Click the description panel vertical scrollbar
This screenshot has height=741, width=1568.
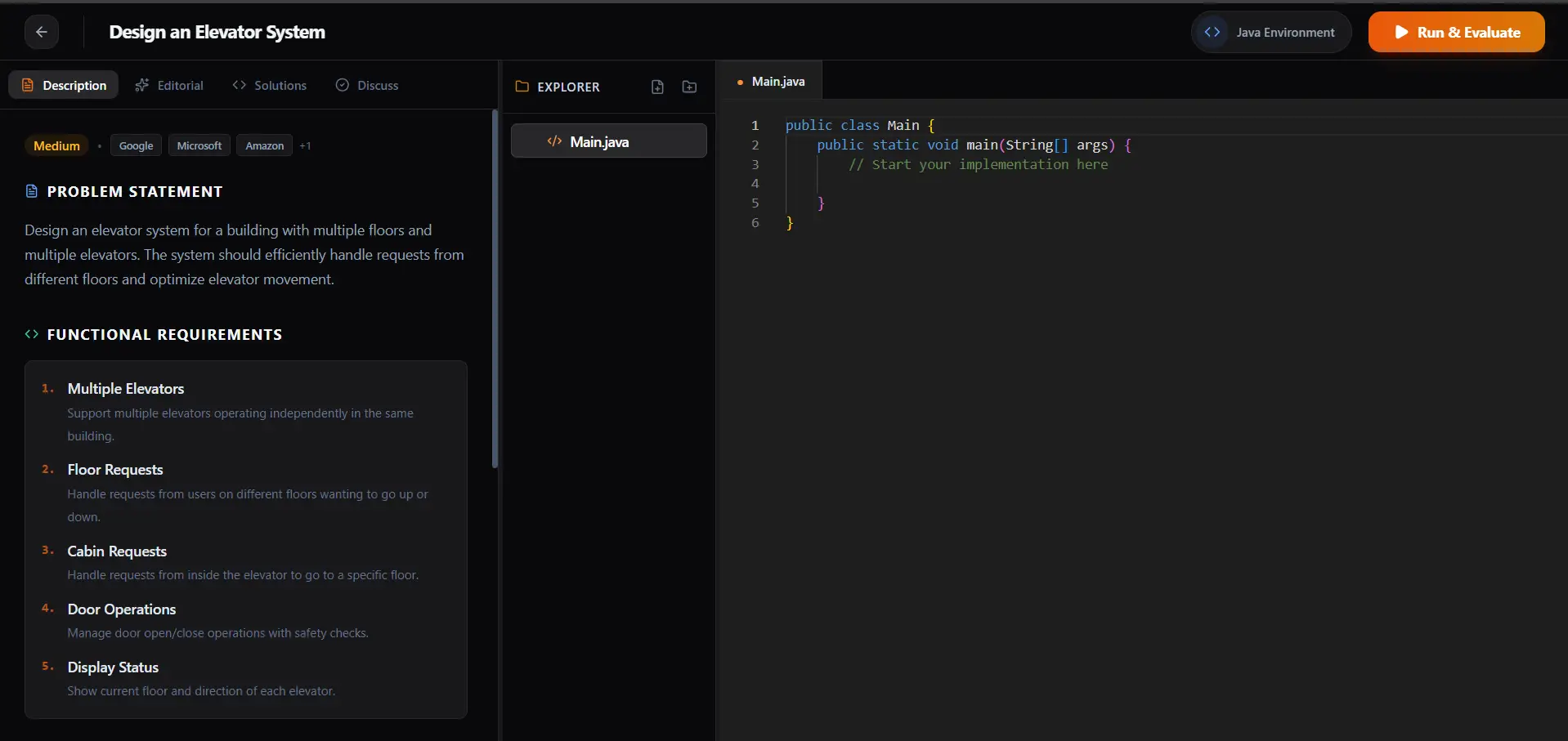[495, 290]
